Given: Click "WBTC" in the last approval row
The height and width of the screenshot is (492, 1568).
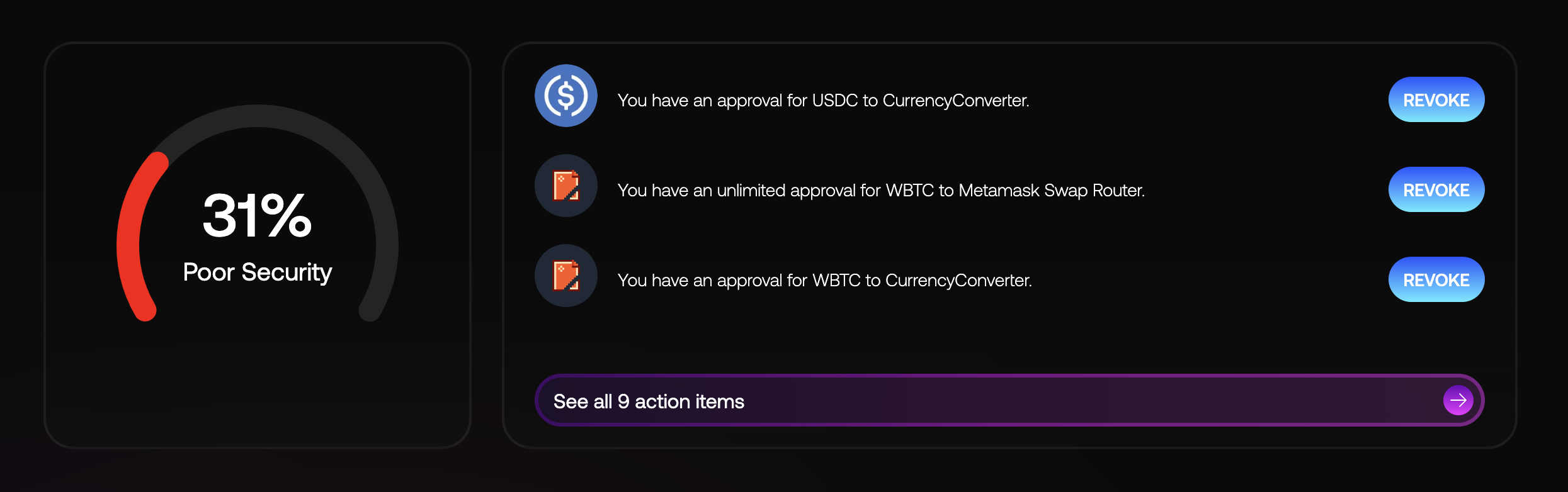Looking at the screenshot, I should (x=836, y=281).
